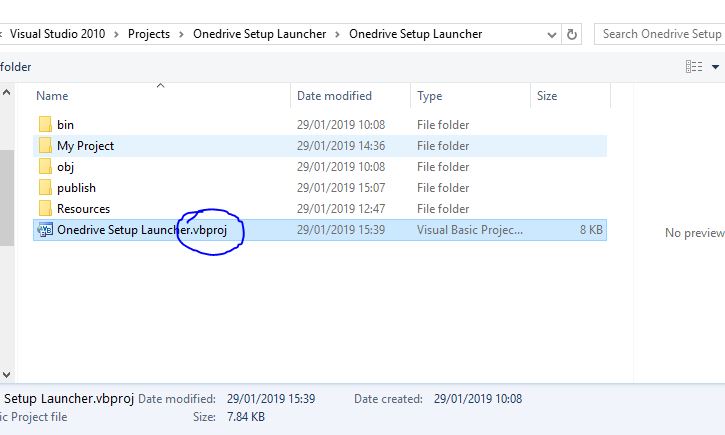
Task: Select the Resources folder name
Action: [84, 209]
